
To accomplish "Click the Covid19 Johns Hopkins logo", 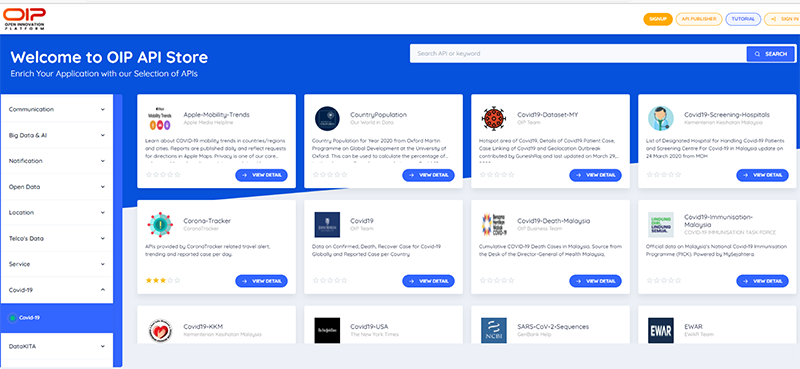I will (327, 225).
